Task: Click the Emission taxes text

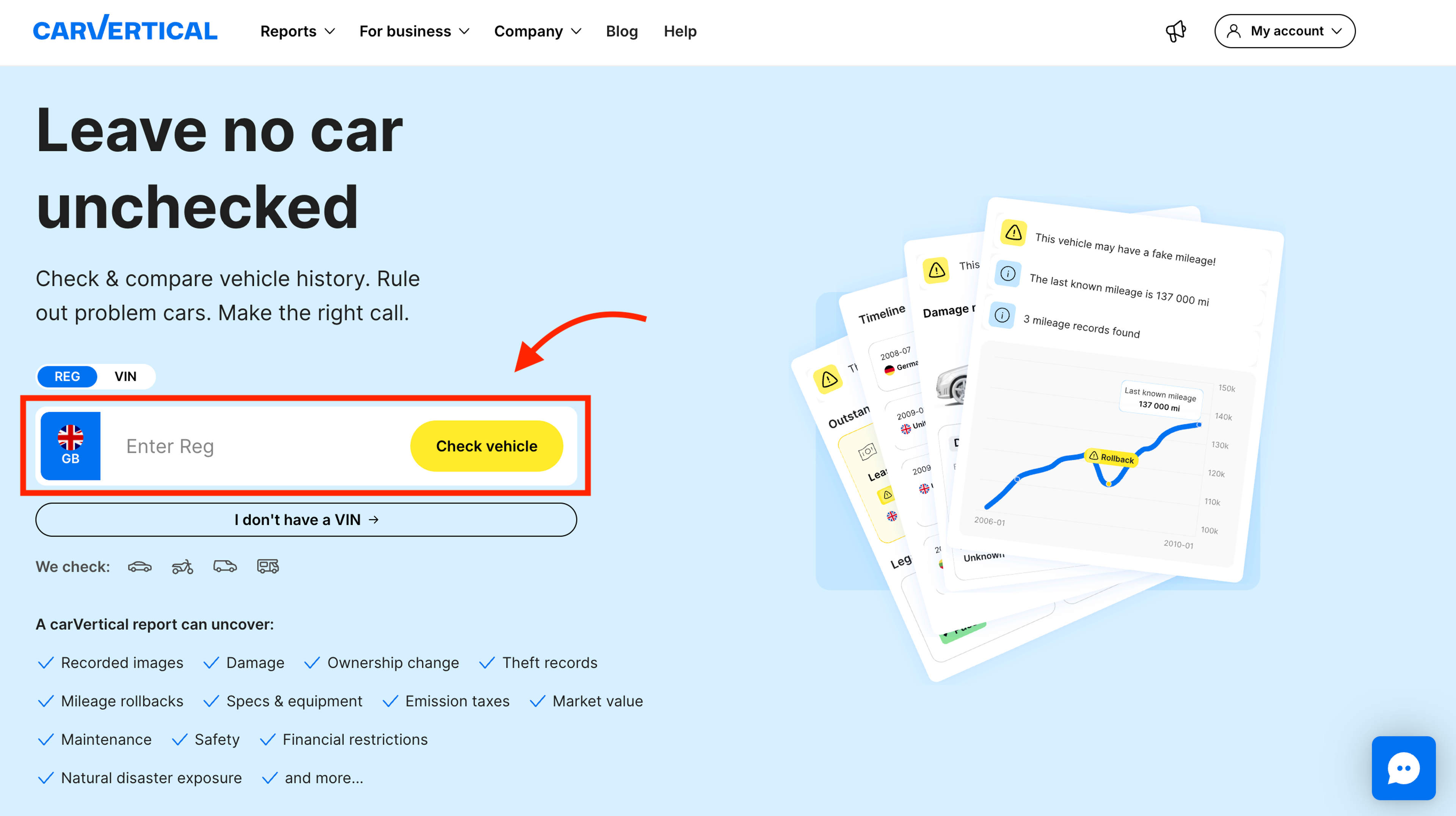Action: [x=457, y=701]
